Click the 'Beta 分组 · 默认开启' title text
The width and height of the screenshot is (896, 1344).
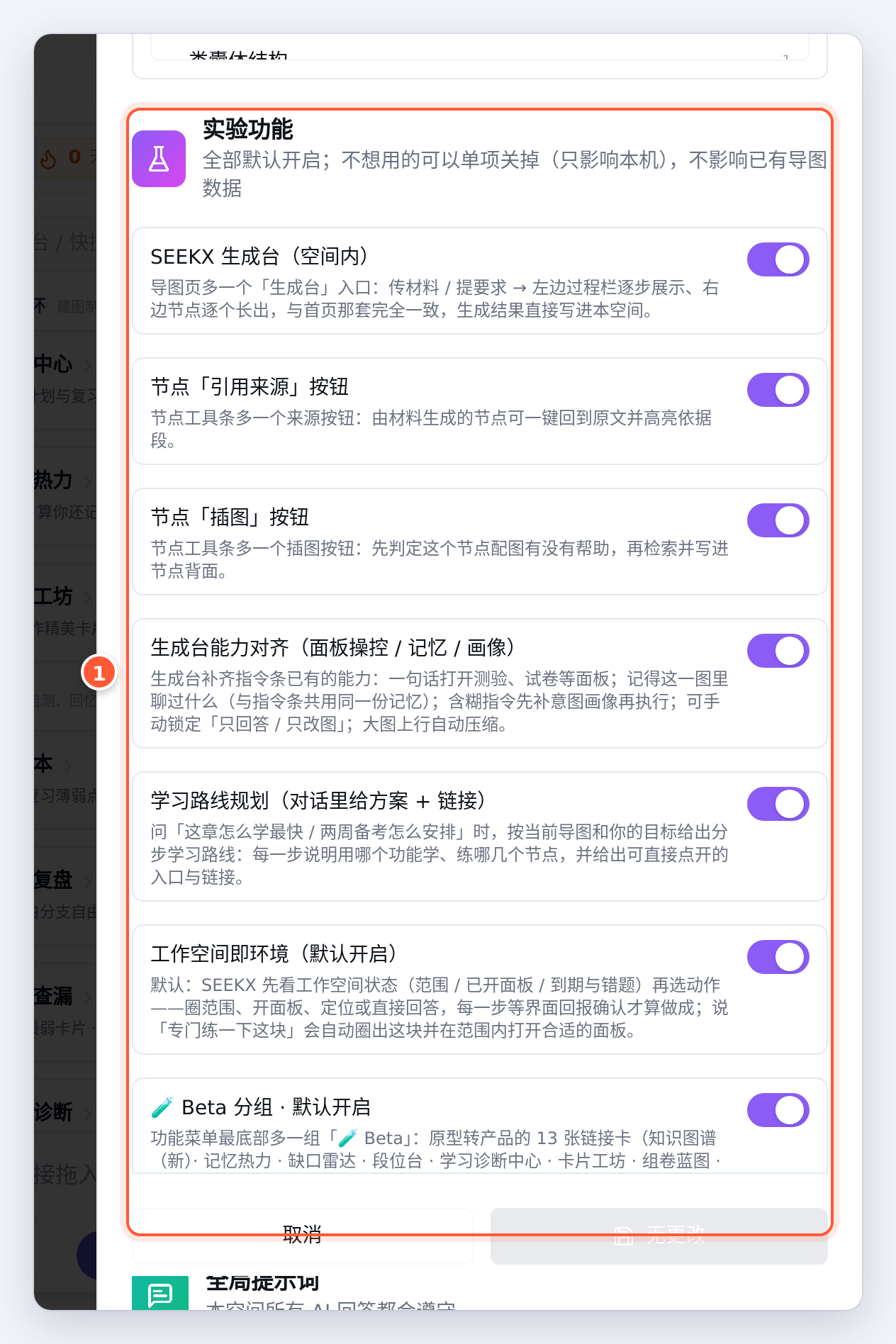coord(276,1107)
